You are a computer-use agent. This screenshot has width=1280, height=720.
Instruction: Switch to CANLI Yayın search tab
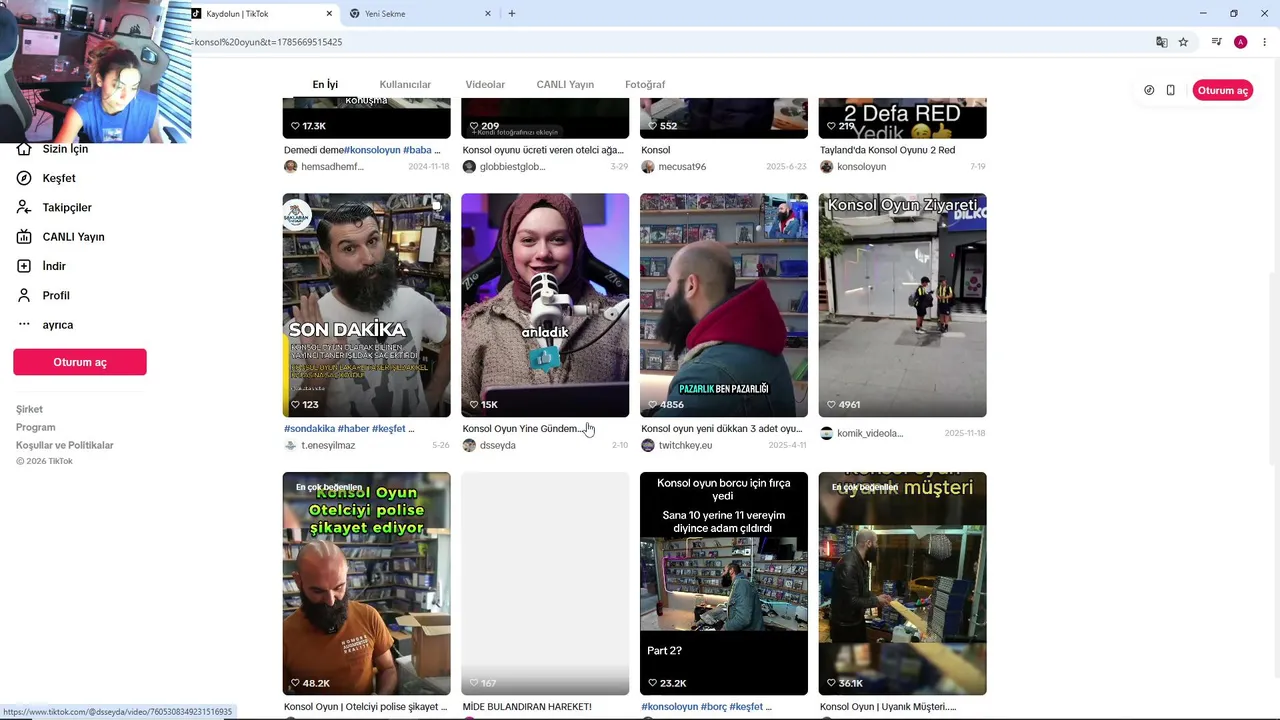click(565, 85)
